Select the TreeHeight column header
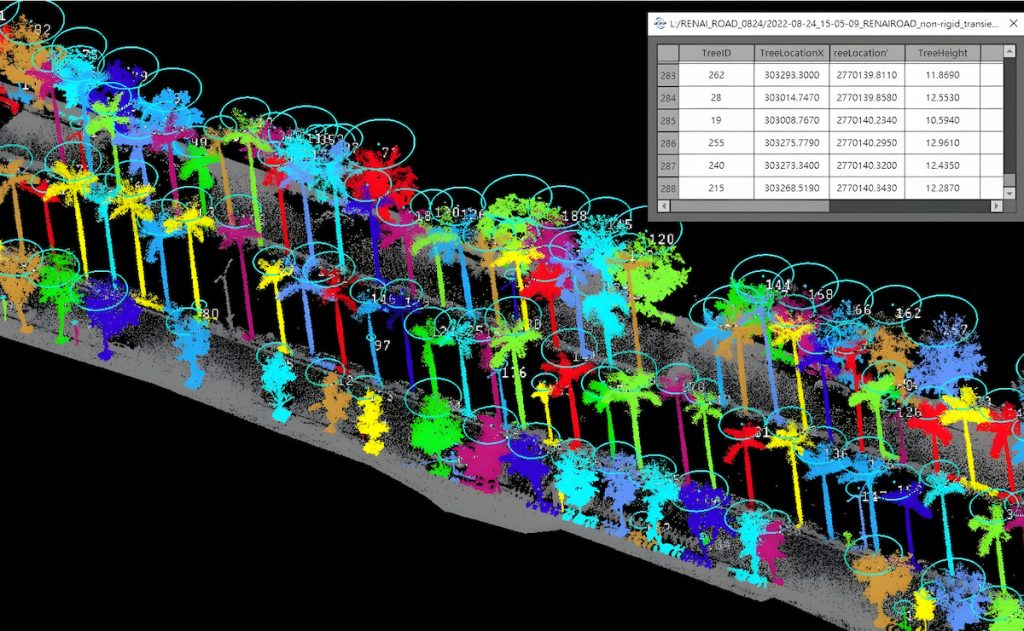This screenshot has width=1024, height=631. point(942,52)
